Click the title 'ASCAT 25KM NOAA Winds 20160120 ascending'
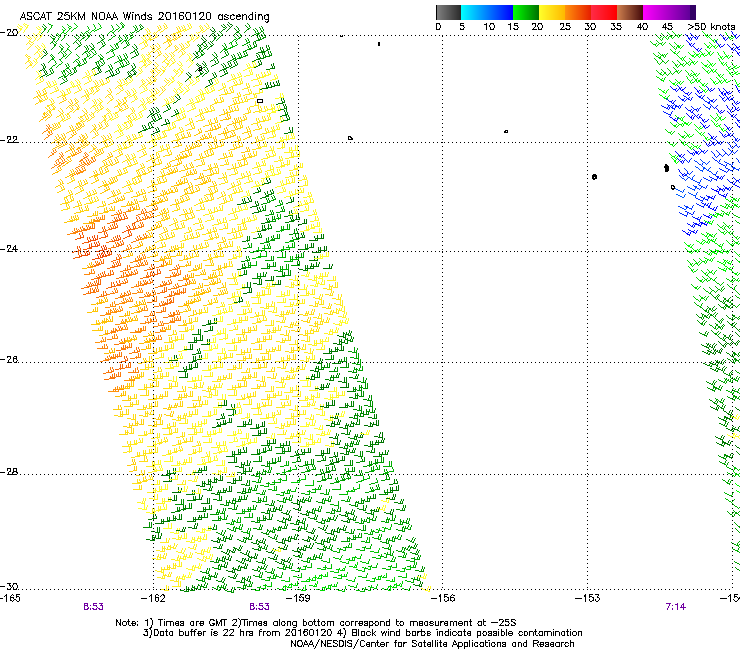Image resolution: width=740 pixels, height=650 pixels. click(x=144, y=17)
